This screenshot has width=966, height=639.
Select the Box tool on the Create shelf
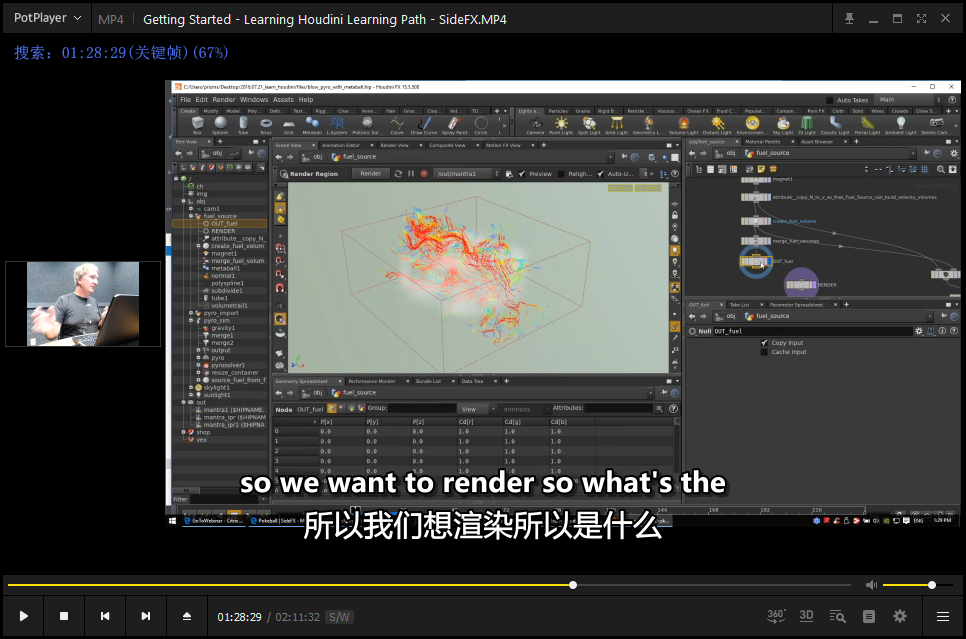pyautogui.click(x=196, y=124)
